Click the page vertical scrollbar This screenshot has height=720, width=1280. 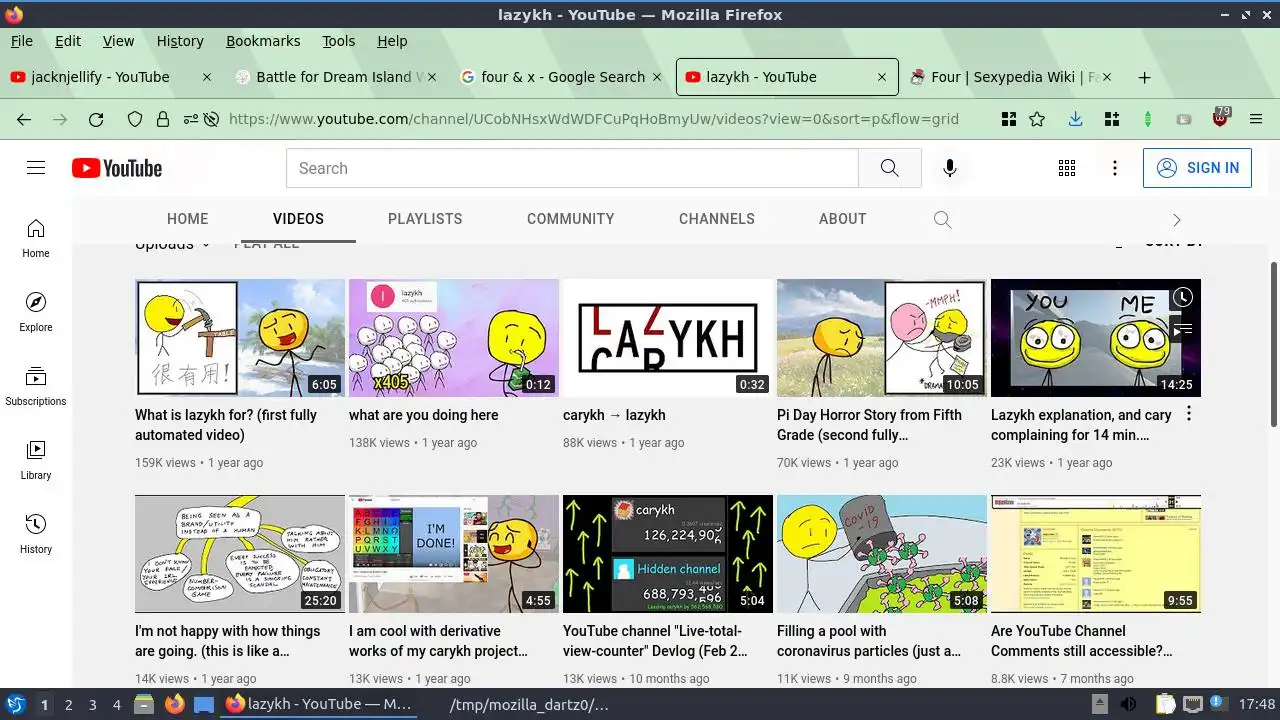tap(1273, 345)
